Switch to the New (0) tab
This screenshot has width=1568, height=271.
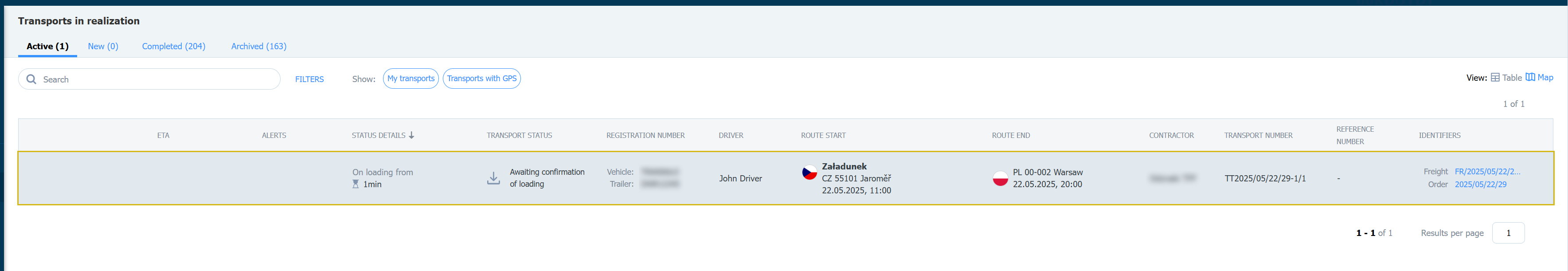103,46
